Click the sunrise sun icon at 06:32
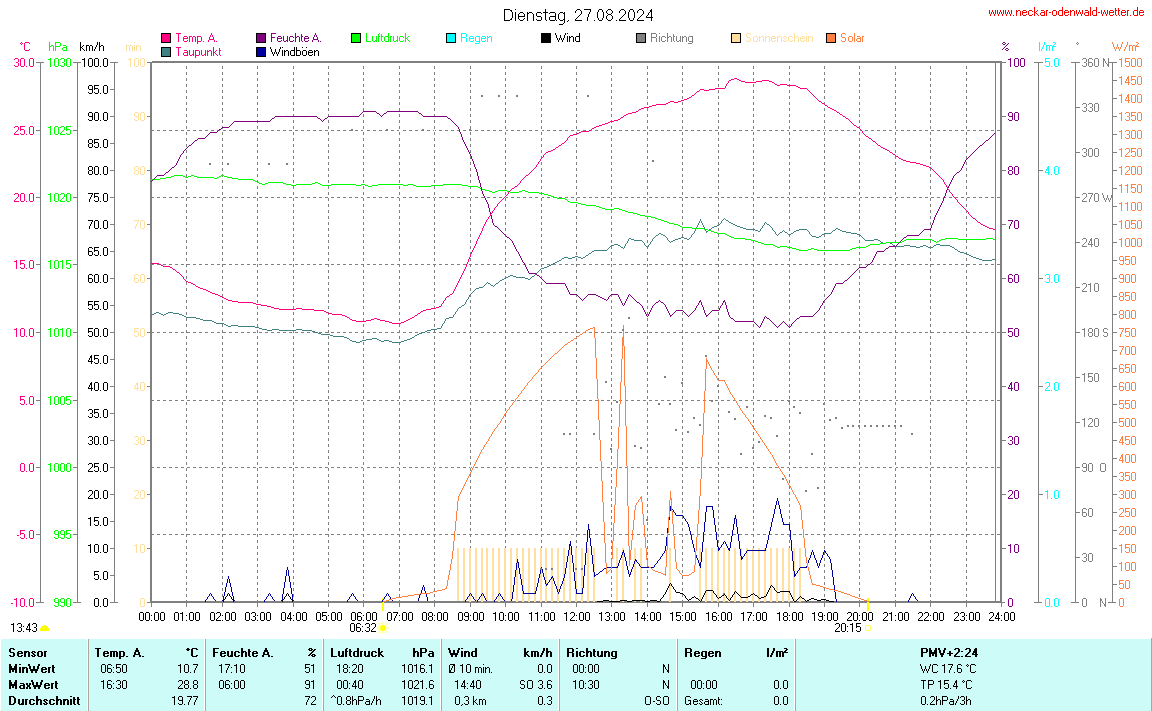This screenshot has height=711, width=1152. (x=383, y=628)
